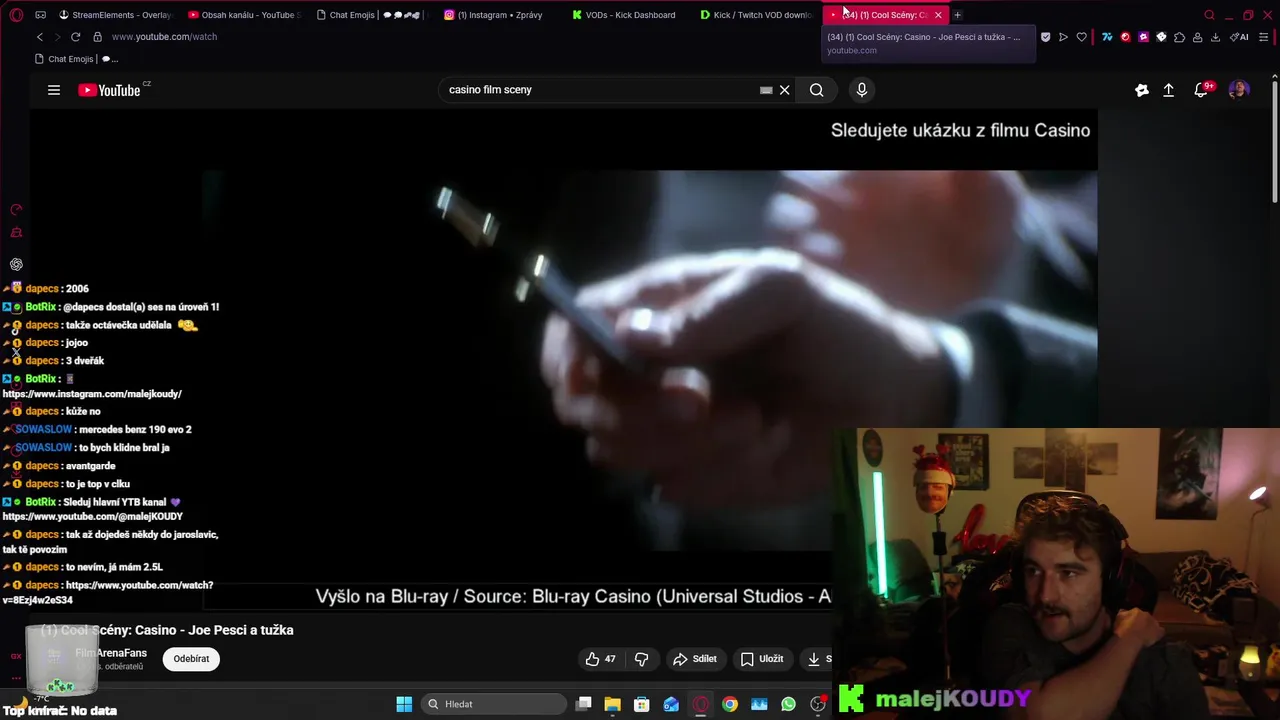Bookmark the page with the heart icon
Image resolution: width=1280 pixels, height=720 pixels.
(1081, 37)
